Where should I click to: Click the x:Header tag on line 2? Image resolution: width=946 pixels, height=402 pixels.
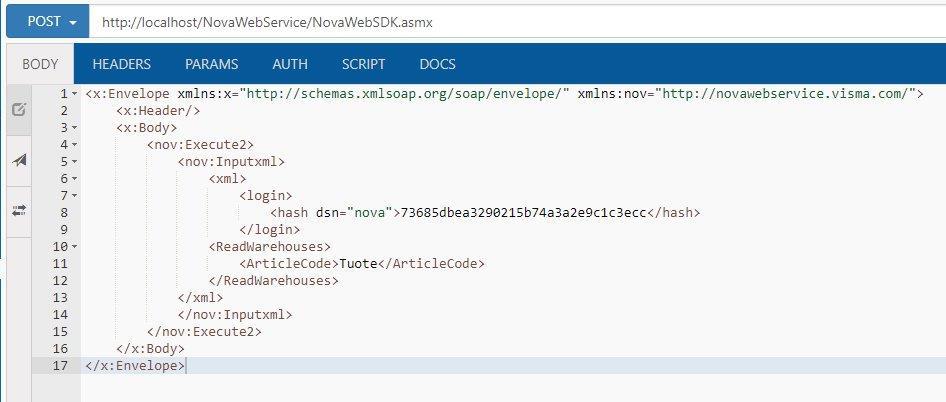pos(158,111)
